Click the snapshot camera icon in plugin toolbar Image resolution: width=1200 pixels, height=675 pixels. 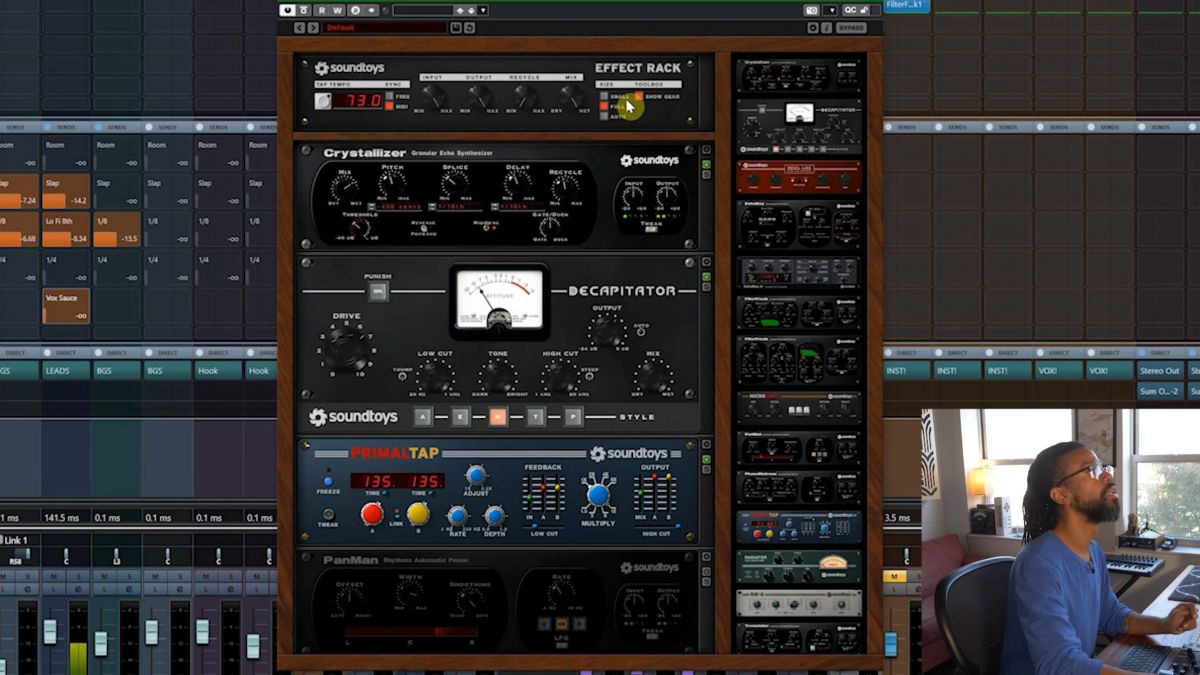click(x=812, y=8)
